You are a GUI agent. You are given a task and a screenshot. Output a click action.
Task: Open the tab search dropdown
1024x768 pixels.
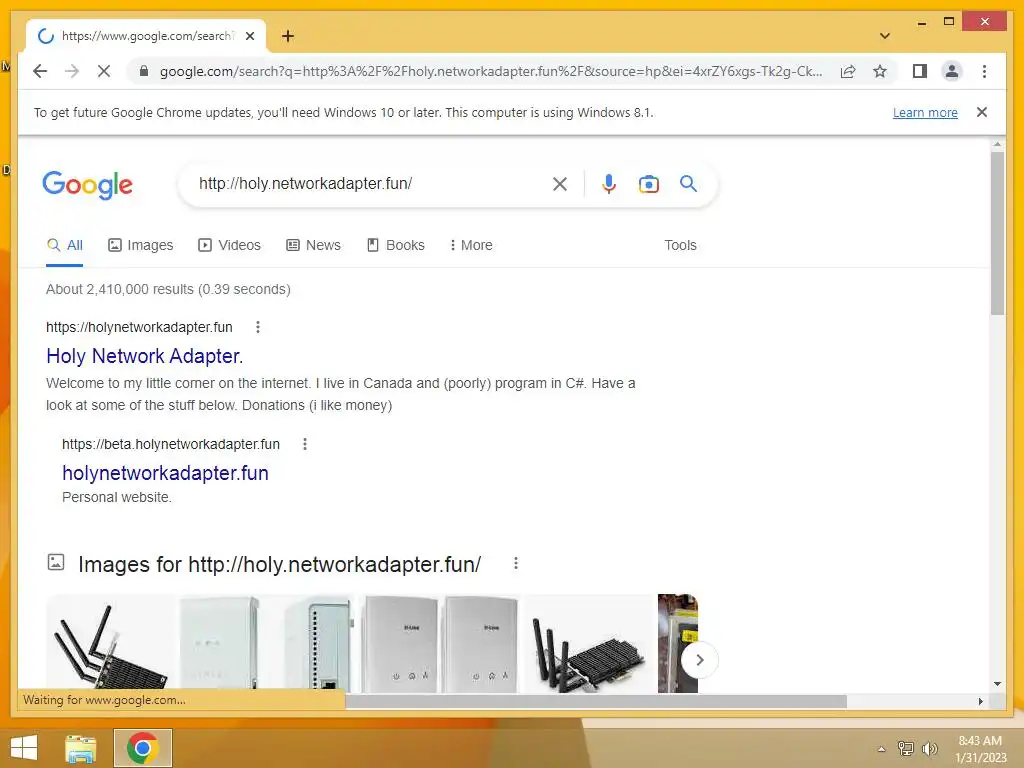tap(884, 36)
